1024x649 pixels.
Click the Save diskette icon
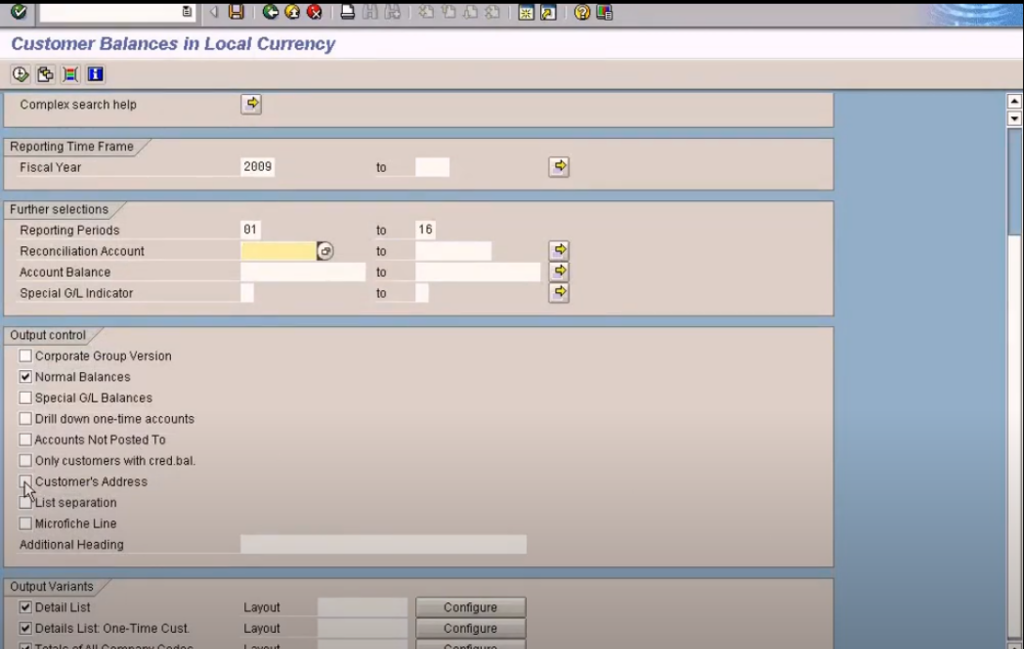(x=236, y=12)
